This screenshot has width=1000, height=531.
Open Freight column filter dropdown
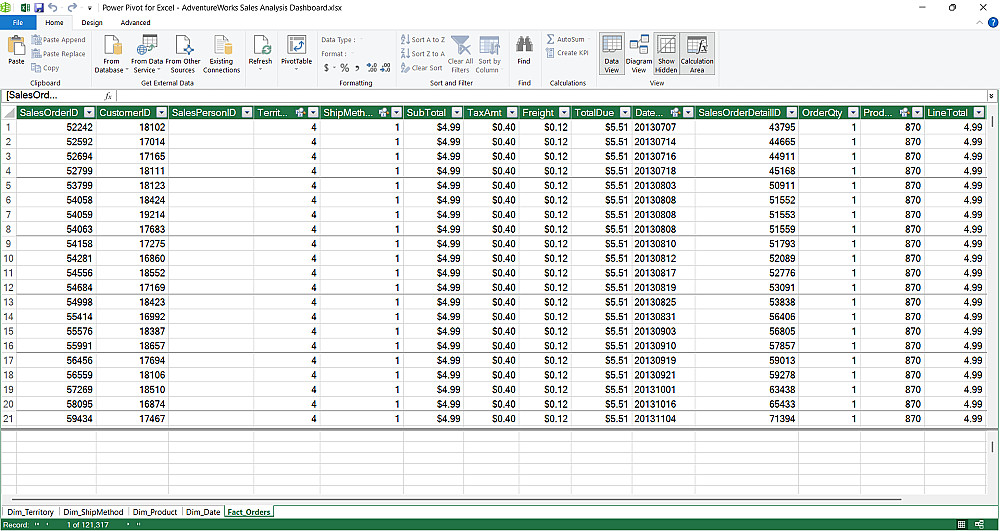(564, 113)
